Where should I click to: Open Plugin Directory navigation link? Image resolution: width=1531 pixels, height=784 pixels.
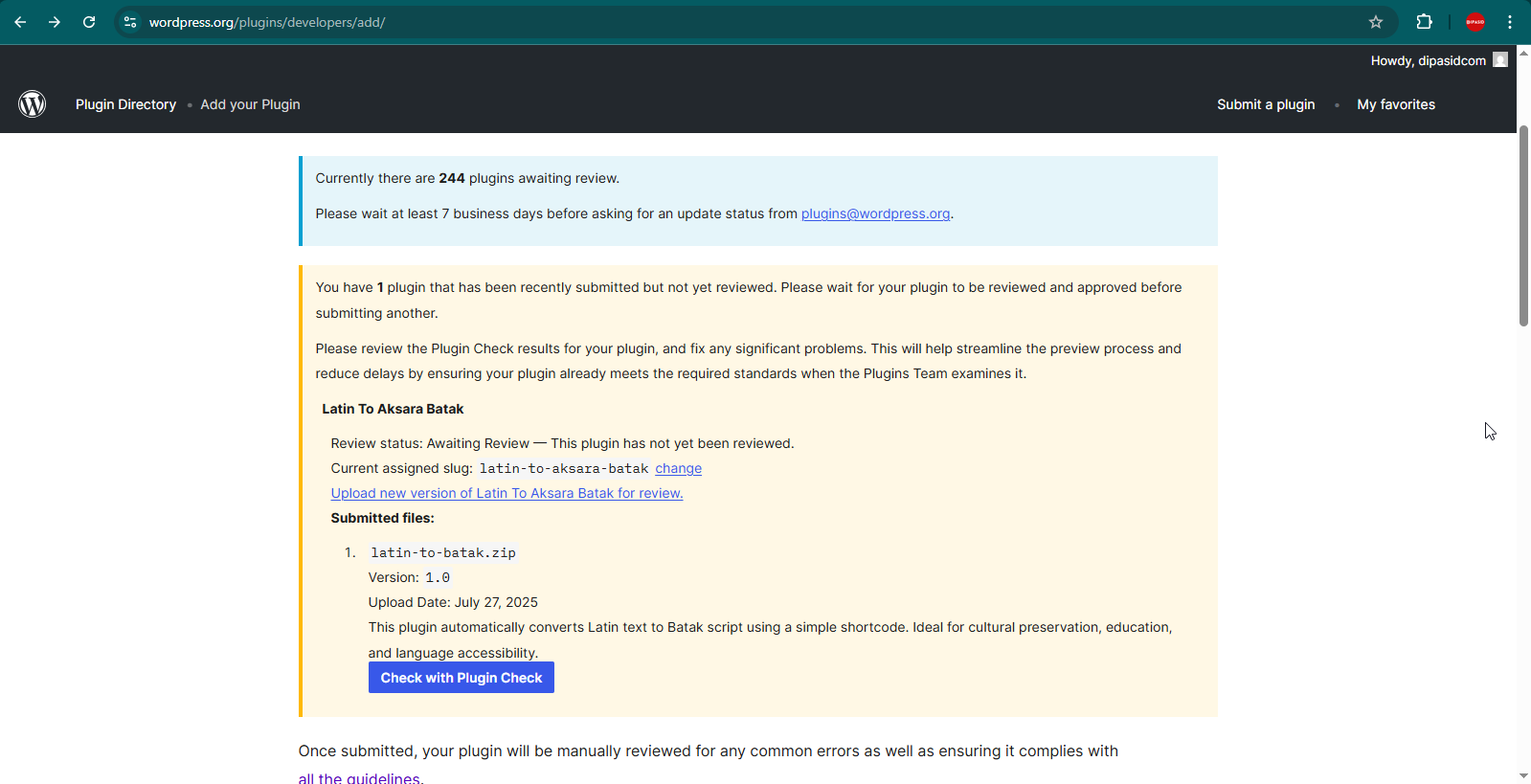(125, 104)
